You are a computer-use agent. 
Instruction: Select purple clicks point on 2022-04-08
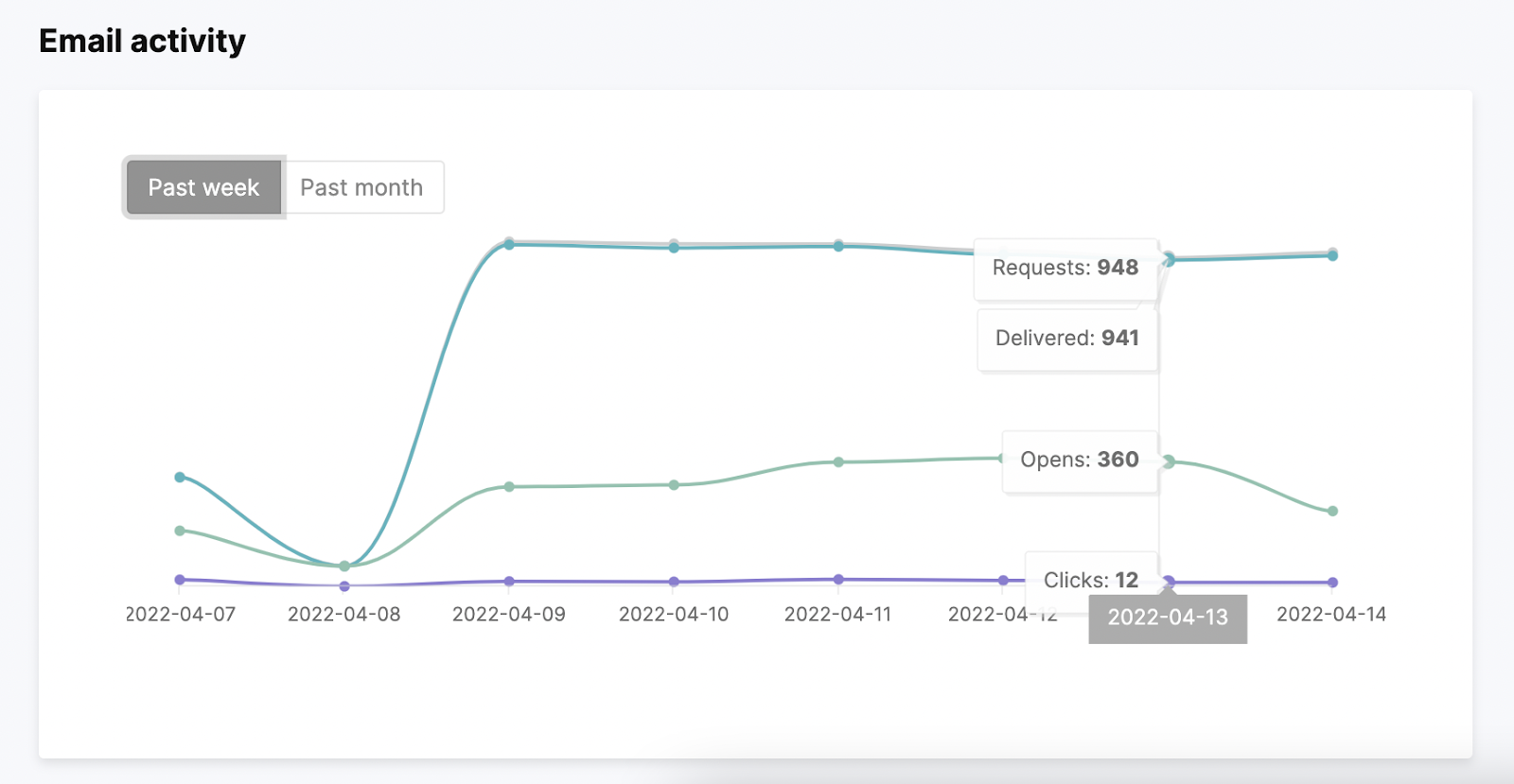344,586
